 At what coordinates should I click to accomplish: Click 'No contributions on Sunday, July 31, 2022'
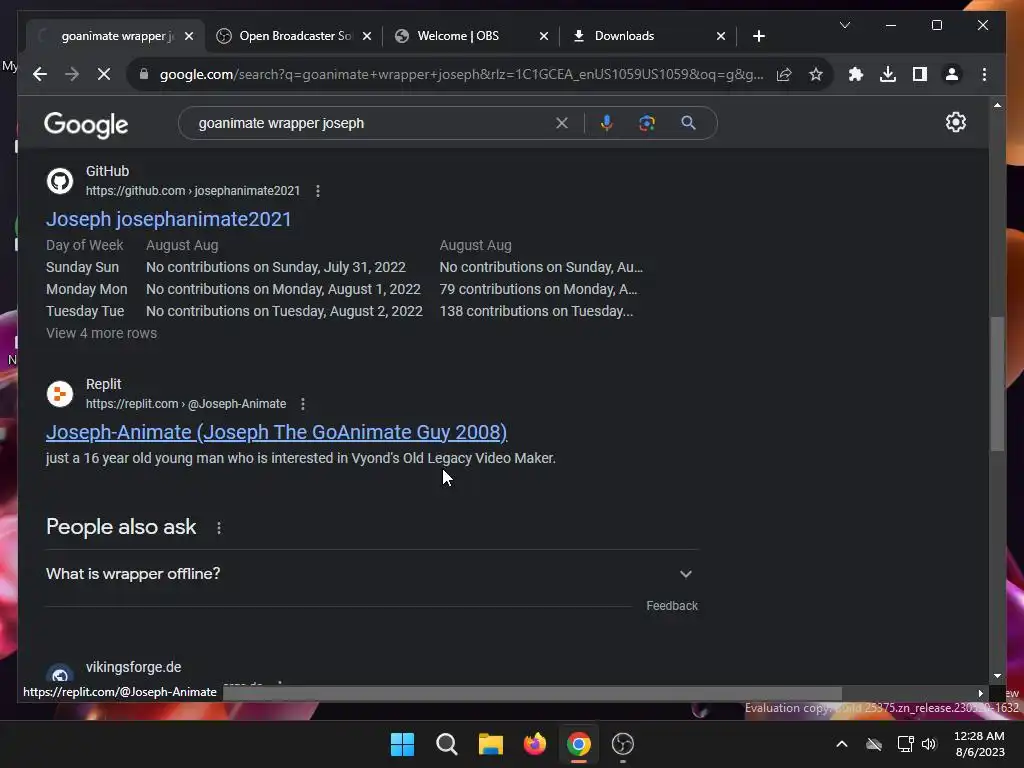pos(276,267)
